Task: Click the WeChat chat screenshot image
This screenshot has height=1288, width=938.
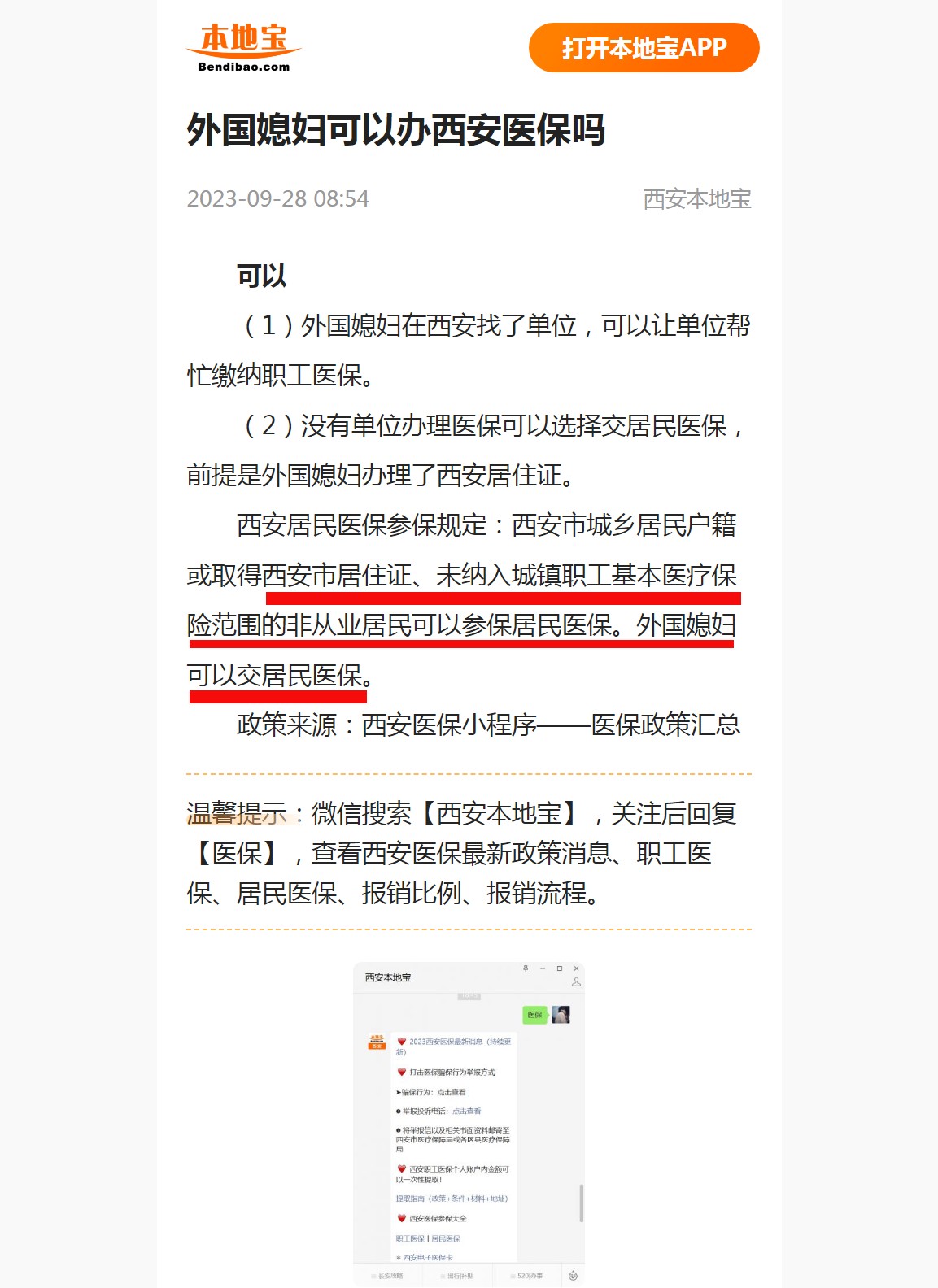Action: tap(469, 1124)
